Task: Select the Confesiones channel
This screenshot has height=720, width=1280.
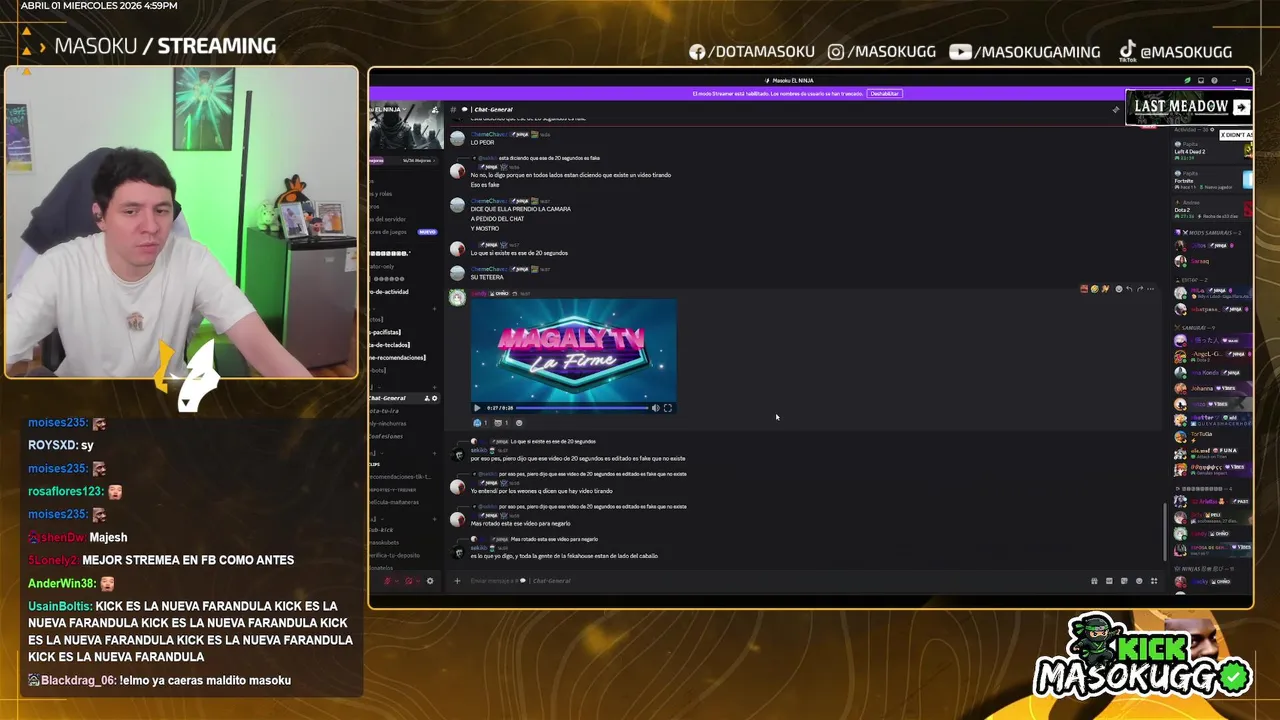Action: pyautogui.click(x=386, y=436)
